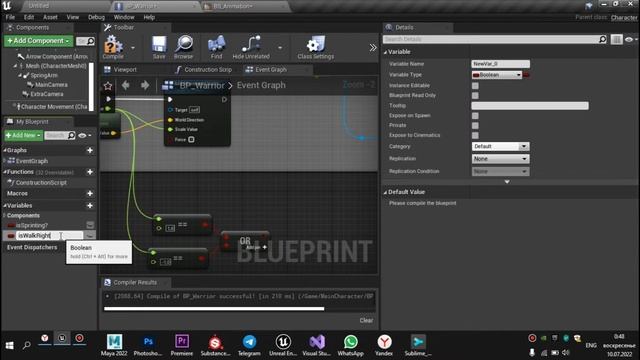Open the Details property matrix grid icon
The width and height of the screenshot is (640, 360).
coord(616,39)
